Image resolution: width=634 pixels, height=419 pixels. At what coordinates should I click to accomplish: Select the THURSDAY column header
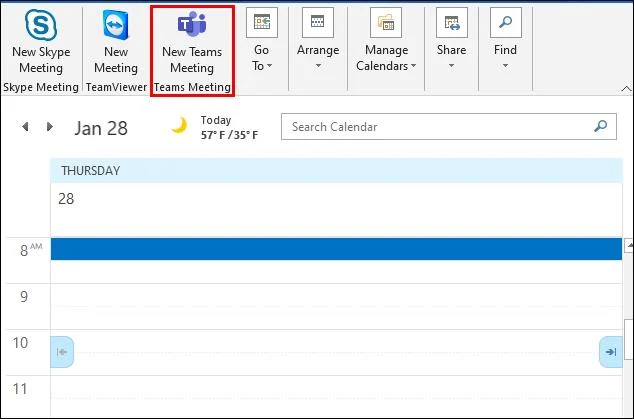(x=336, y=170)
